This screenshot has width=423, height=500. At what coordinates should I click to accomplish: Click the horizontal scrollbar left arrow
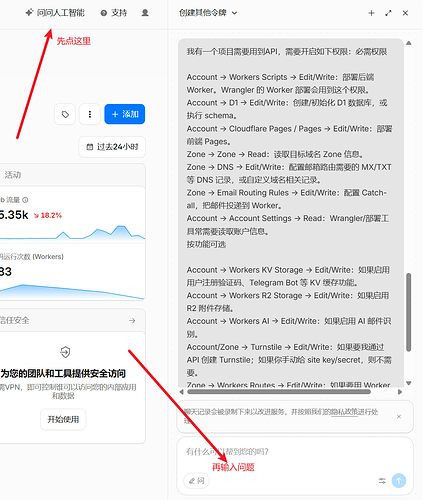tap(181, 392)
